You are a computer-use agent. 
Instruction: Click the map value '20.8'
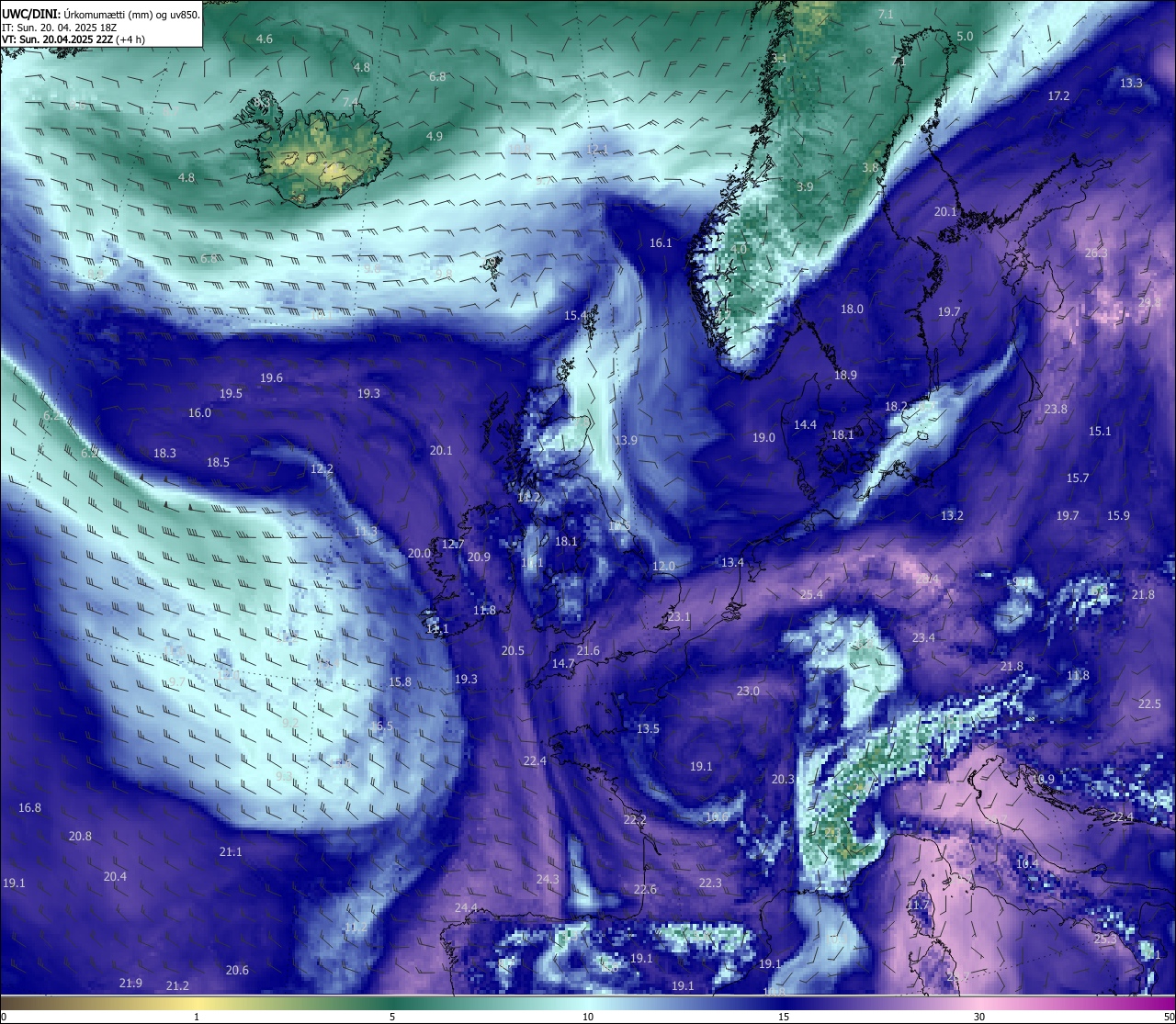[80, 836]
